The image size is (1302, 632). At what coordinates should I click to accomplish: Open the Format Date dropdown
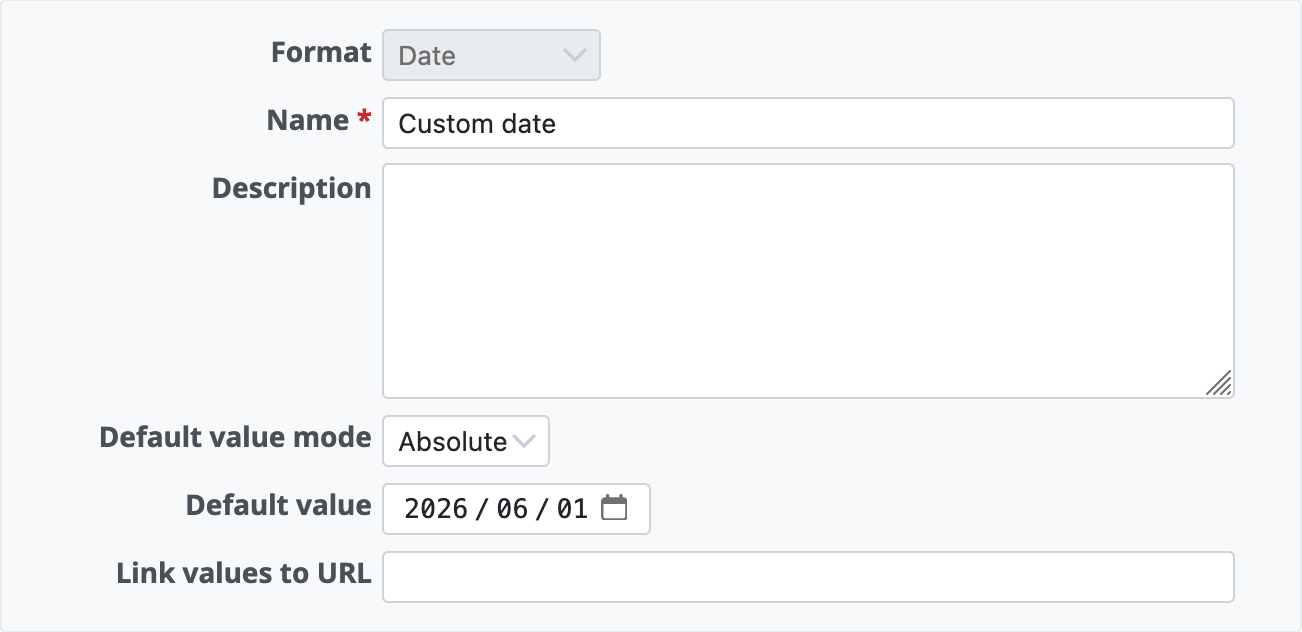tap(491, 55)
